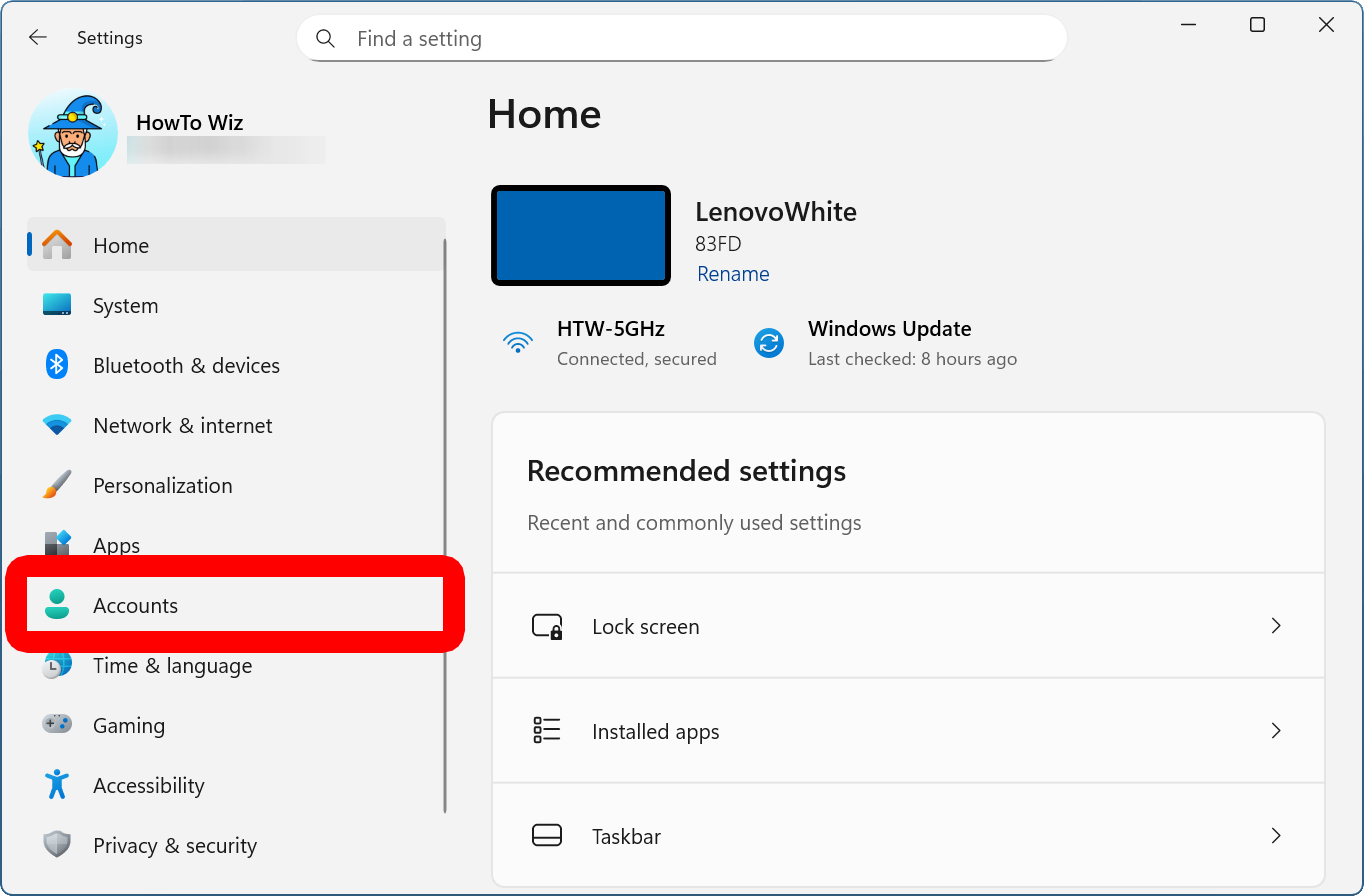Click the Privacy & security shield icon
Screen dimensions: 1364x896
pos(57,845)
